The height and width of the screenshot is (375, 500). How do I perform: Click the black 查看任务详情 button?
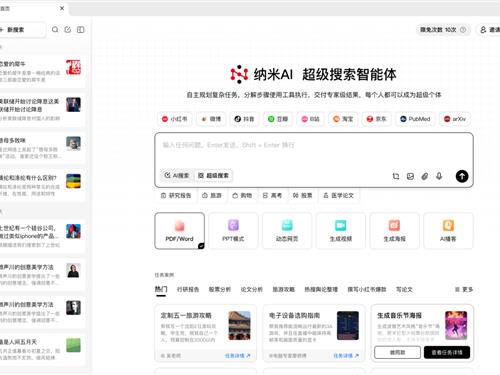coord(447,352)
